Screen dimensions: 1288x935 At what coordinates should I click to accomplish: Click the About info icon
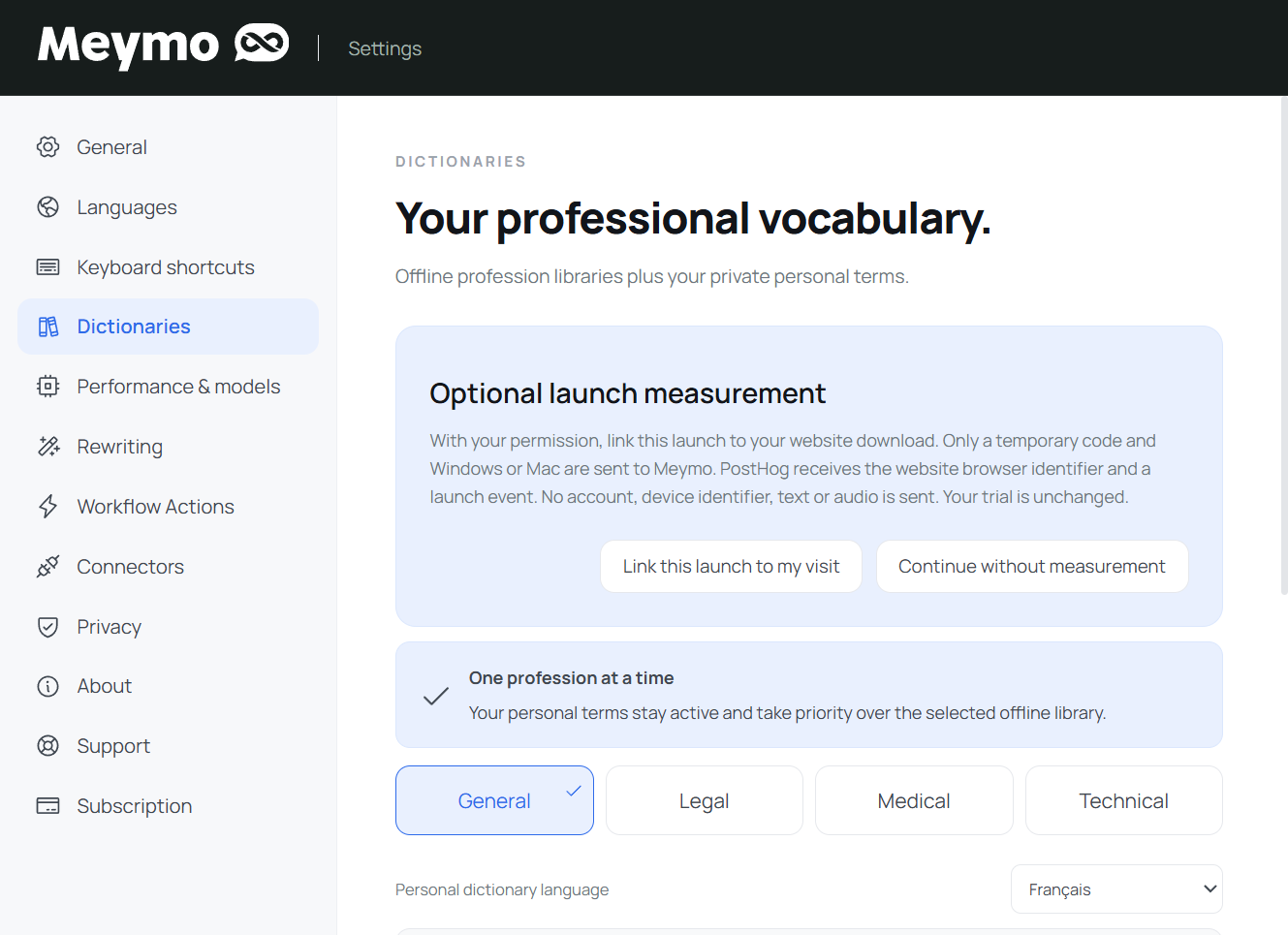click(x=47, y=686)
